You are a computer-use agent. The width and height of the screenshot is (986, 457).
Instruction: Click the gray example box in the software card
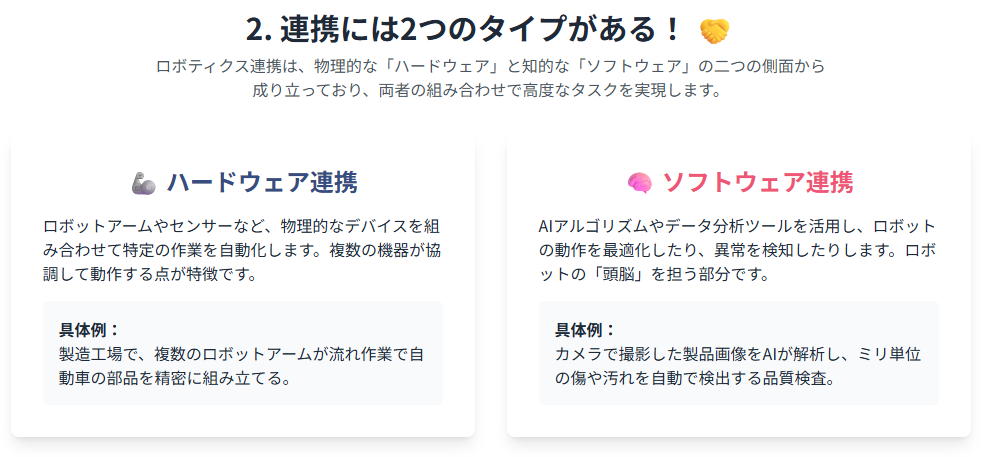click(x=739, y=353)
